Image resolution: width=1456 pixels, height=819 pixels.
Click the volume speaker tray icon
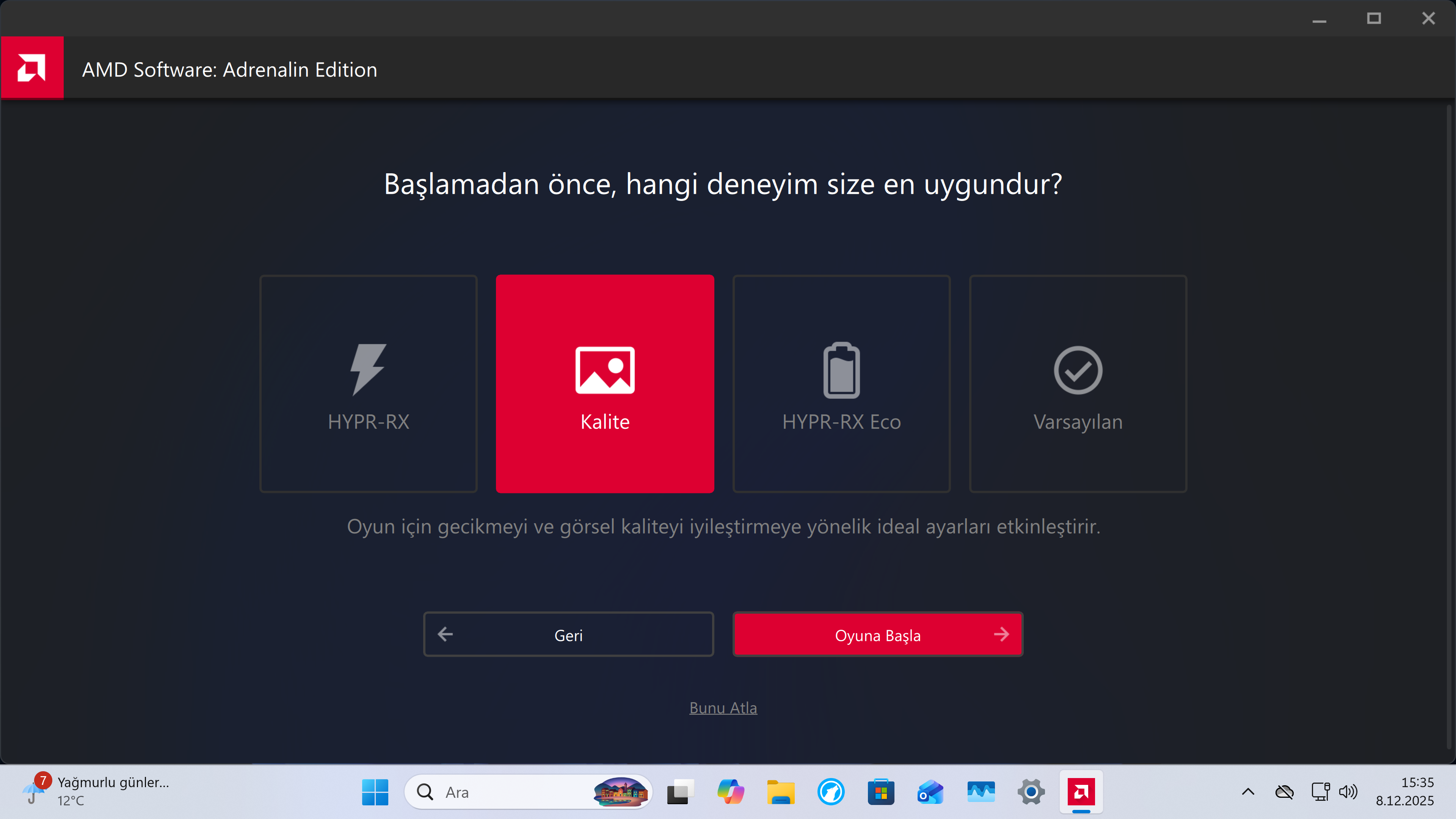(1349, 792)
